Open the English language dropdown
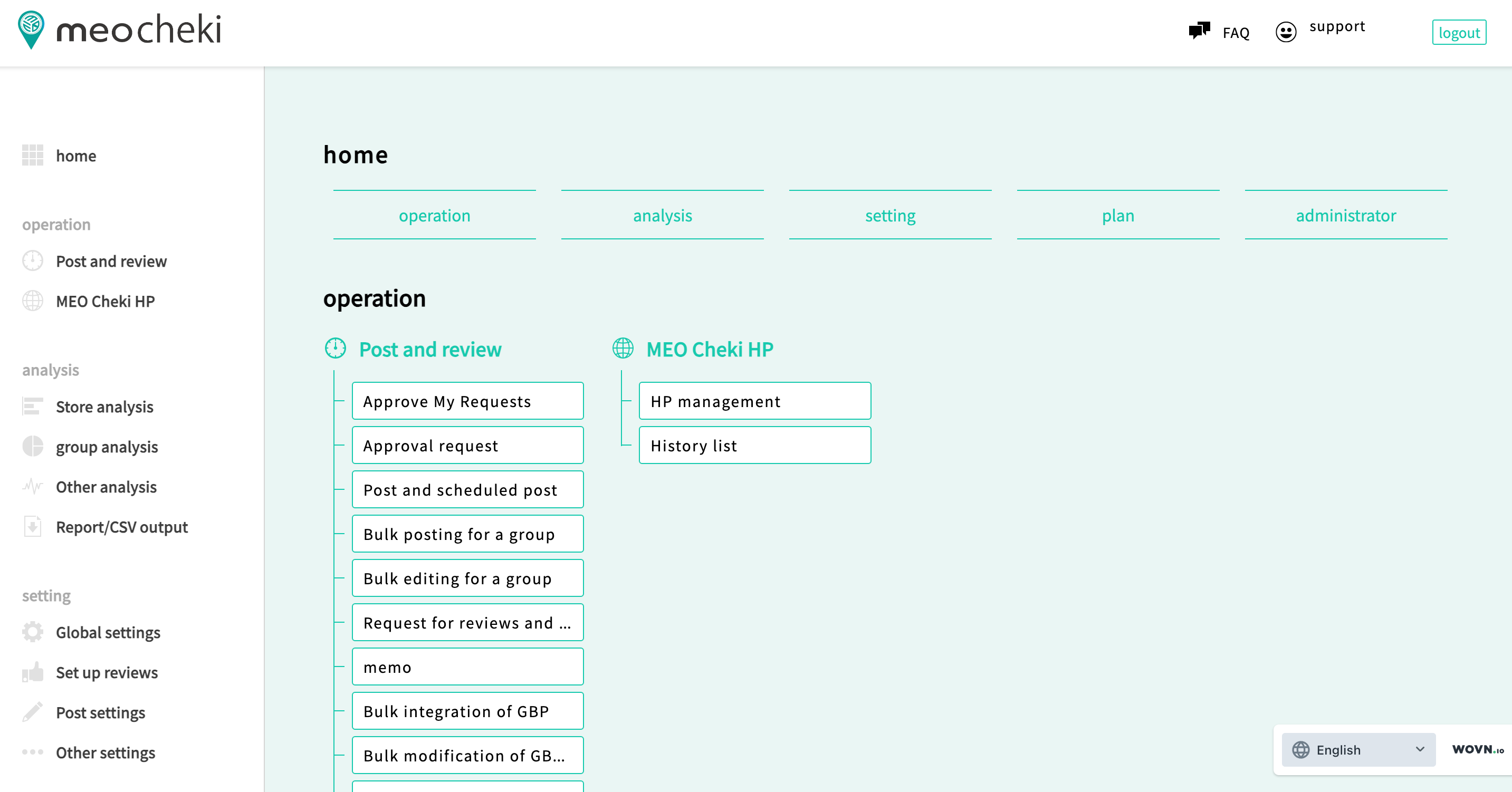 click(x=1358, y=749)
